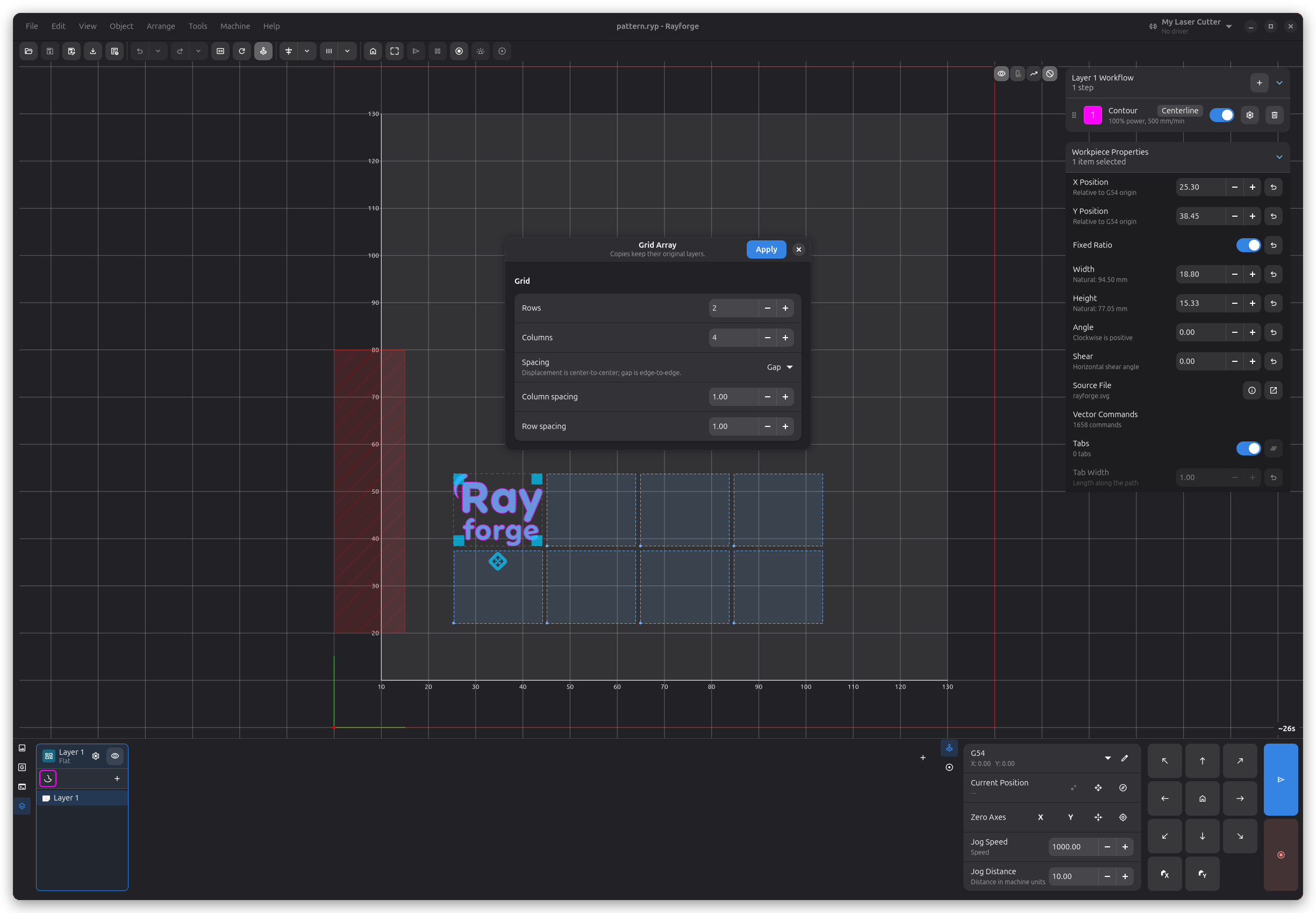
Task: Click the open file folder toolbar icon
Action: coord(28,52)
